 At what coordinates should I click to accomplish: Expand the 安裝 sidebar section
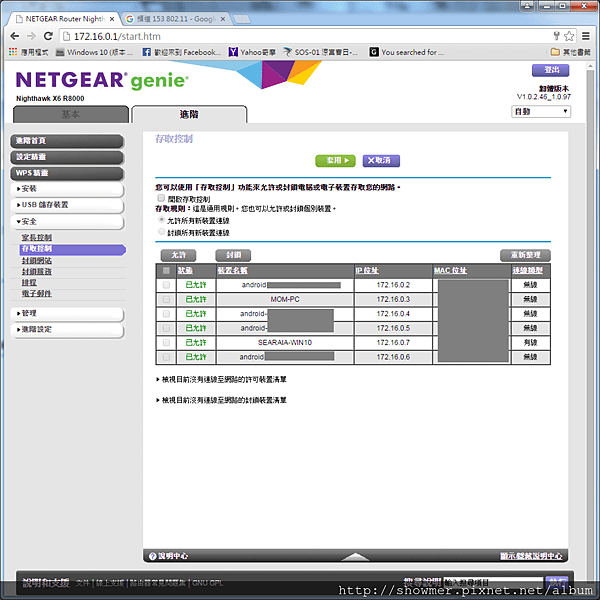point(67,189)
